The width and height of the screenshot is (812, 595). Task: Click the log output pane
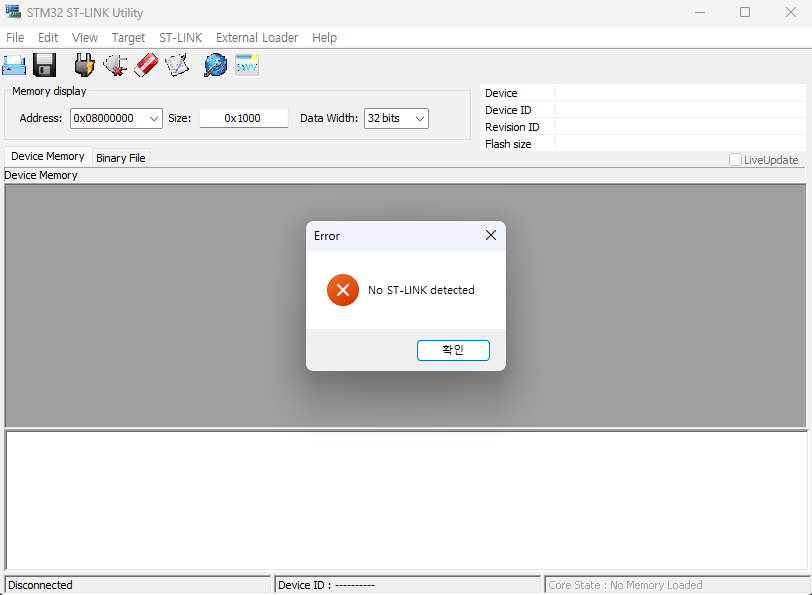click(x=407, y=500)
